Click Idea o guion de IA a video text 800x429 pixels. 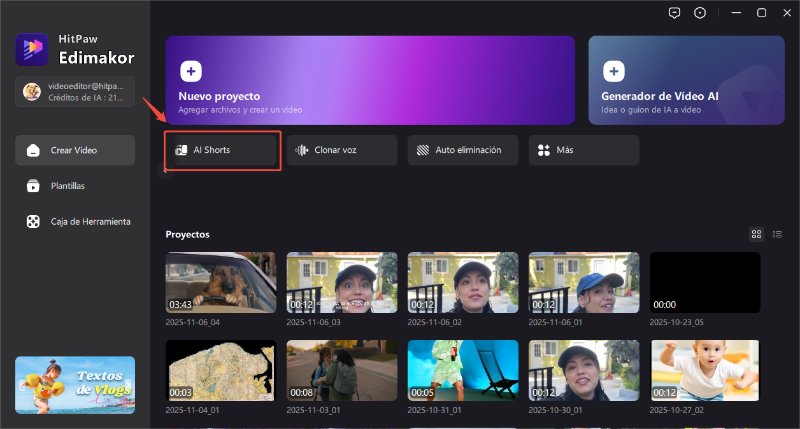[x=651, y=110]
